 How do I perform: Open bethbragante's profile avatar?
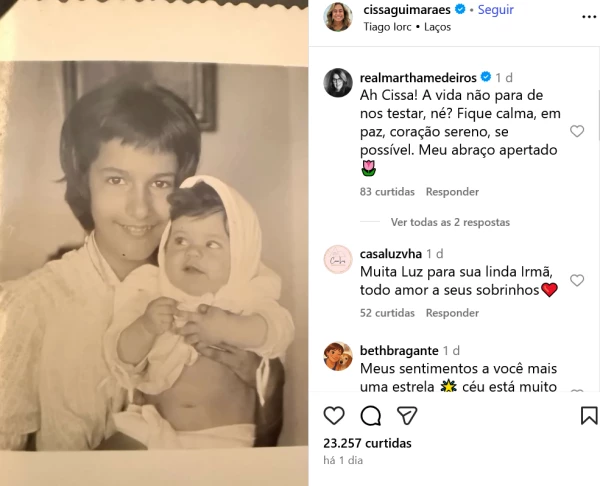(x=338, y=356)
